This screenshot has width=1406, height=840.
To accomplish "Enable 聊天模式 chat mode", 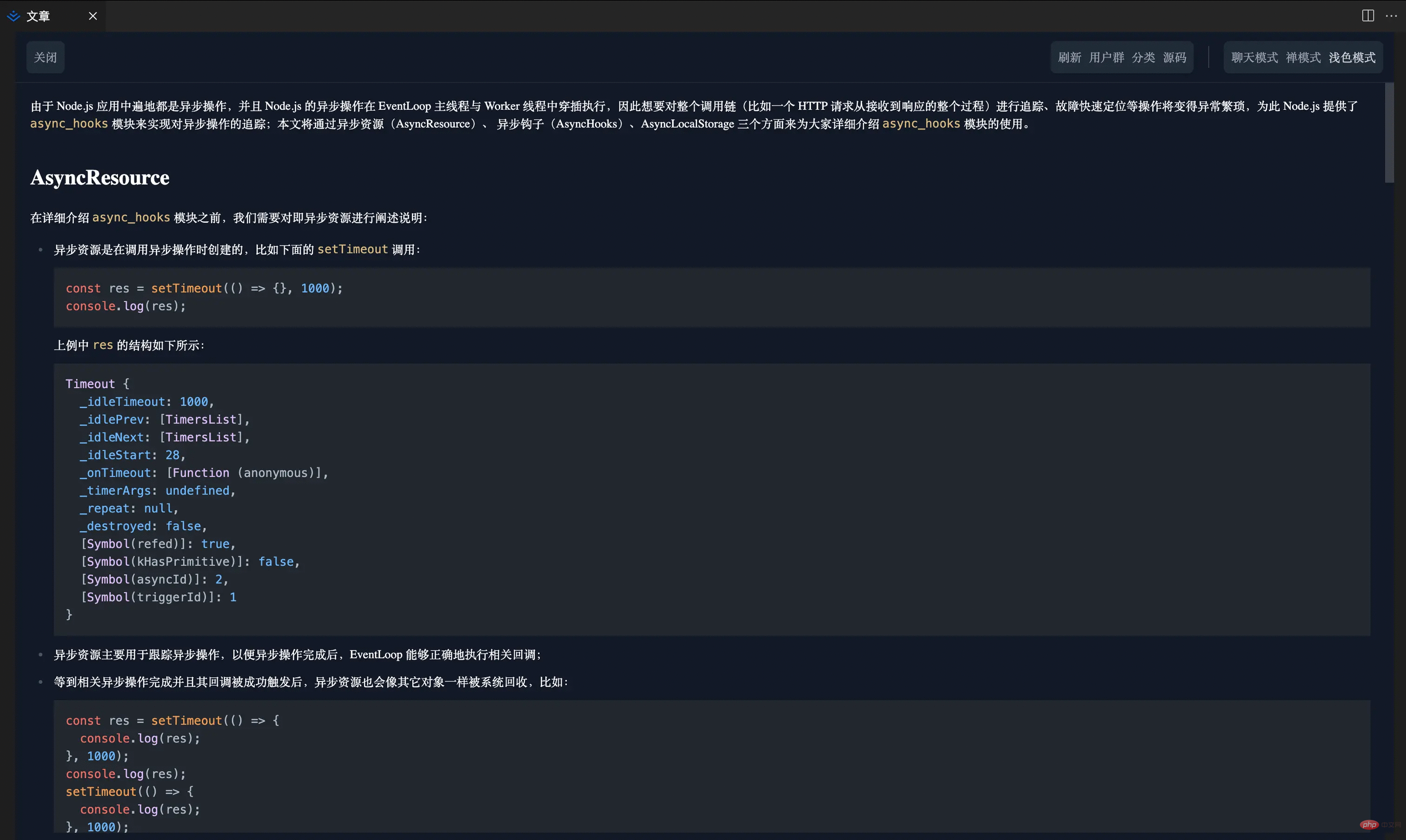I will [1254, 58].
